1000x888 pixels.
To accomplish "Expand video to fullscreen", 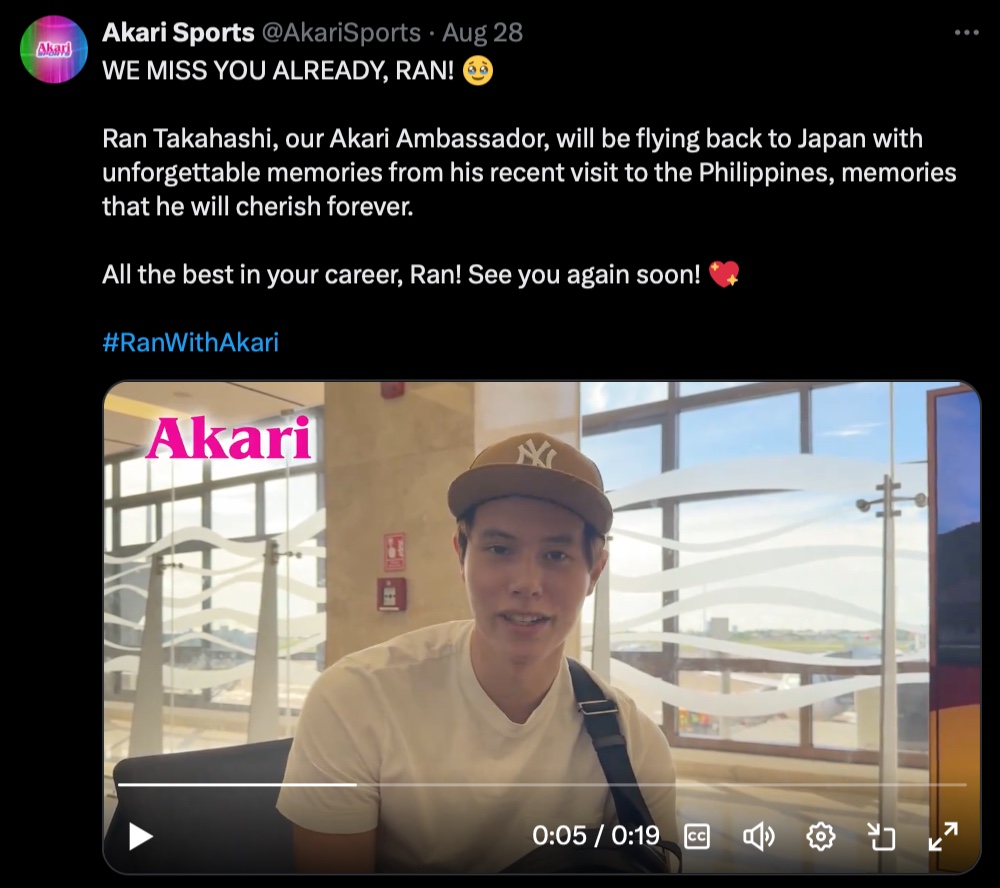I will coord(943,836).
